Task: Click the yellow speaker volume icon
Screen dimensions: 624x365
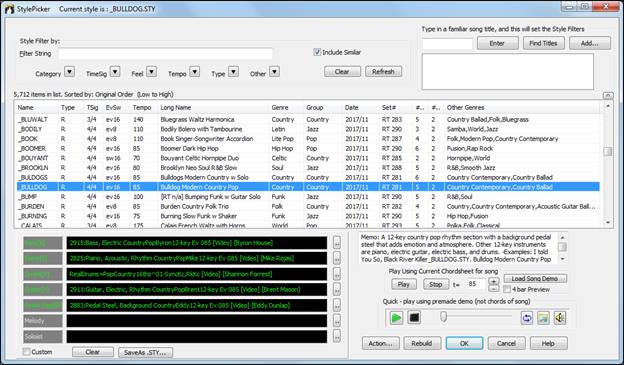Action: [x=560, y=318]
